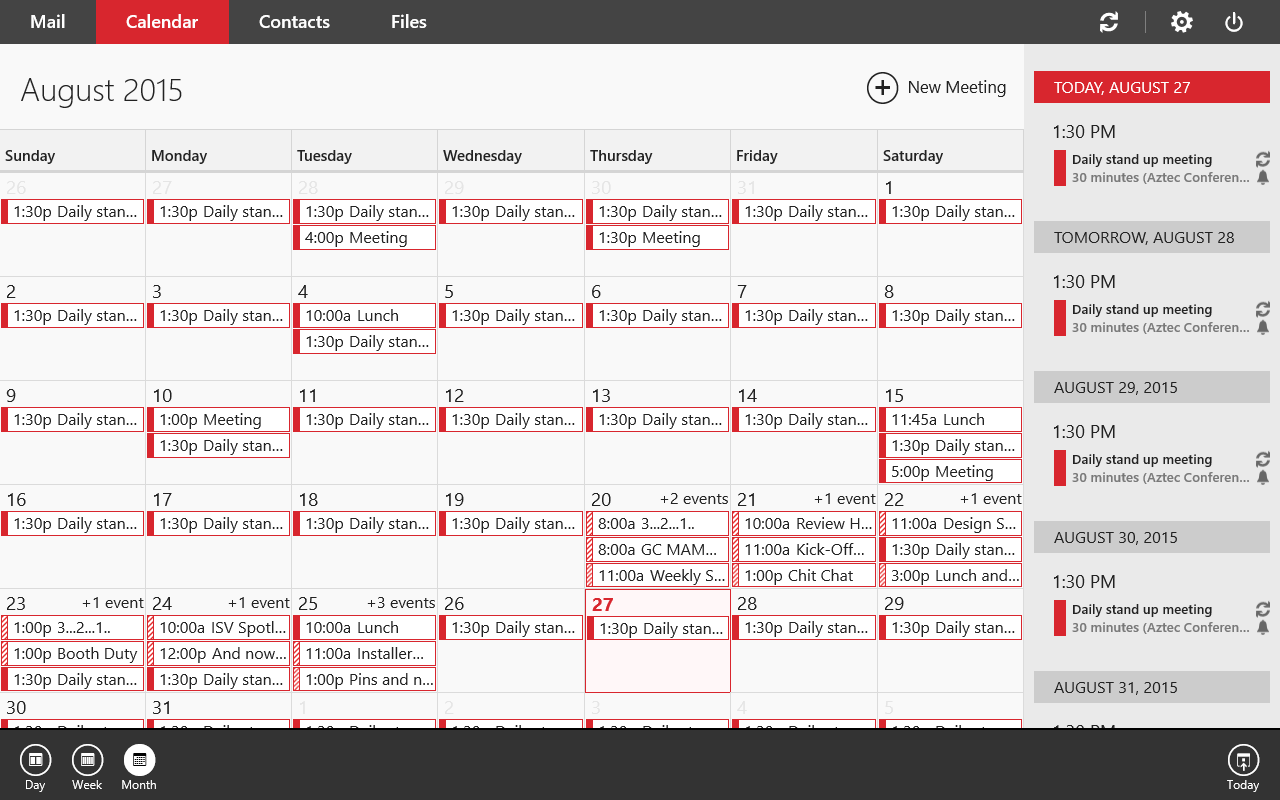Click reminder bell icon for today's stand up

[1262, 177]
